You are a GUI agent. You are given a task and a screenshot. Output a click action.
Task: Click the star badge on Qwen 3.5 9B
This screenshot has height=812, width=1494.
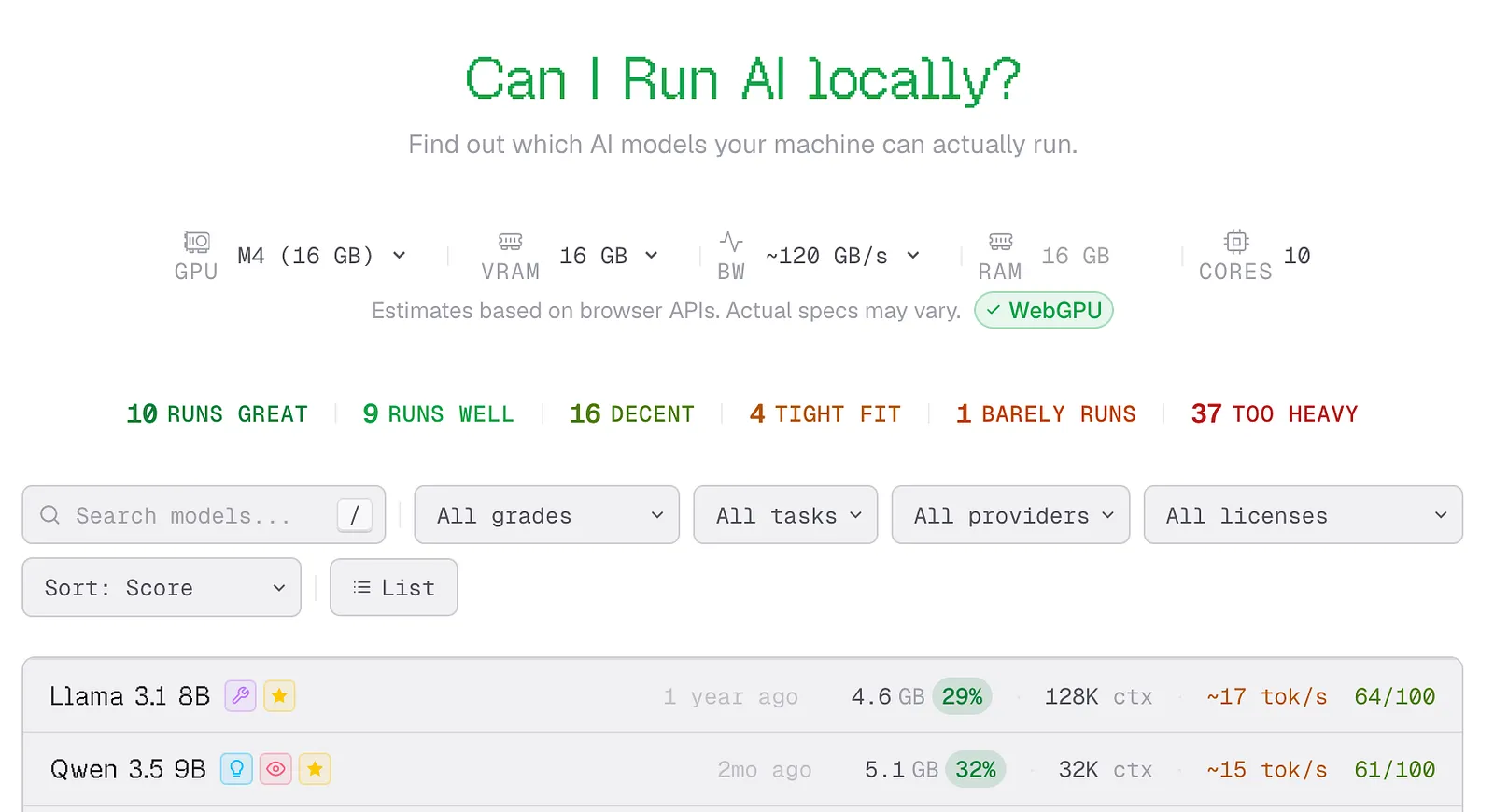[315, 769]
